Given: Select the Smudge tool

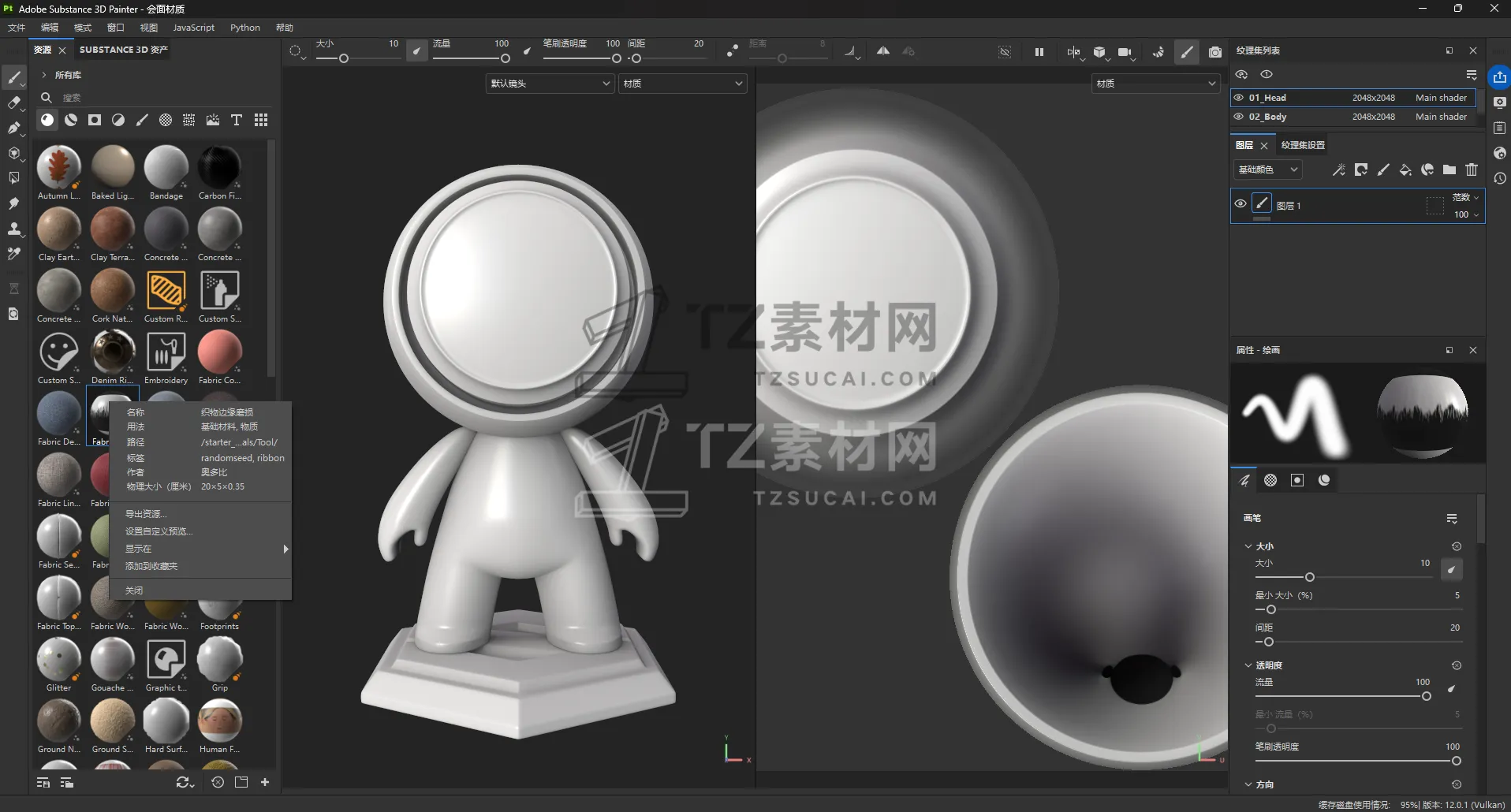Looking at the screenshot, I should tap(14, 203).
